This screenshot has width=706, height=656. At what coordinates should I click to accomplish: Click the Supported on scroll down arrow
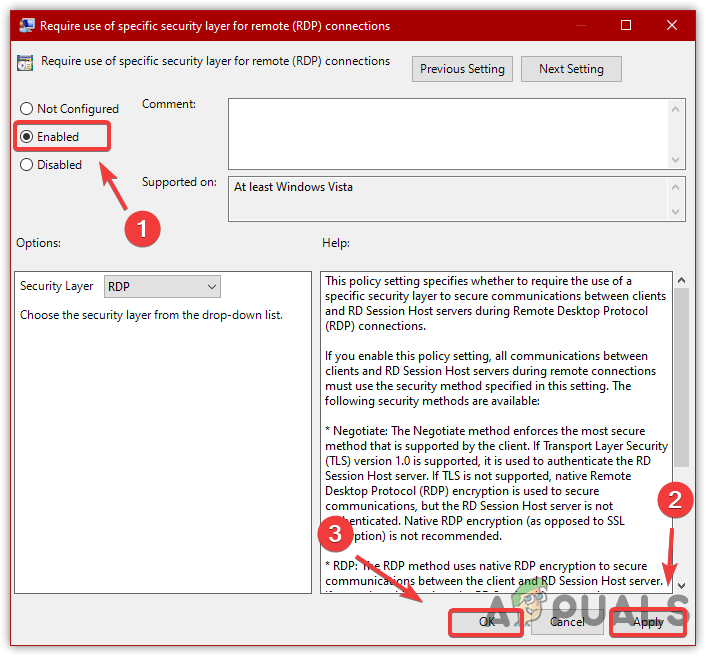click(675, 212)
